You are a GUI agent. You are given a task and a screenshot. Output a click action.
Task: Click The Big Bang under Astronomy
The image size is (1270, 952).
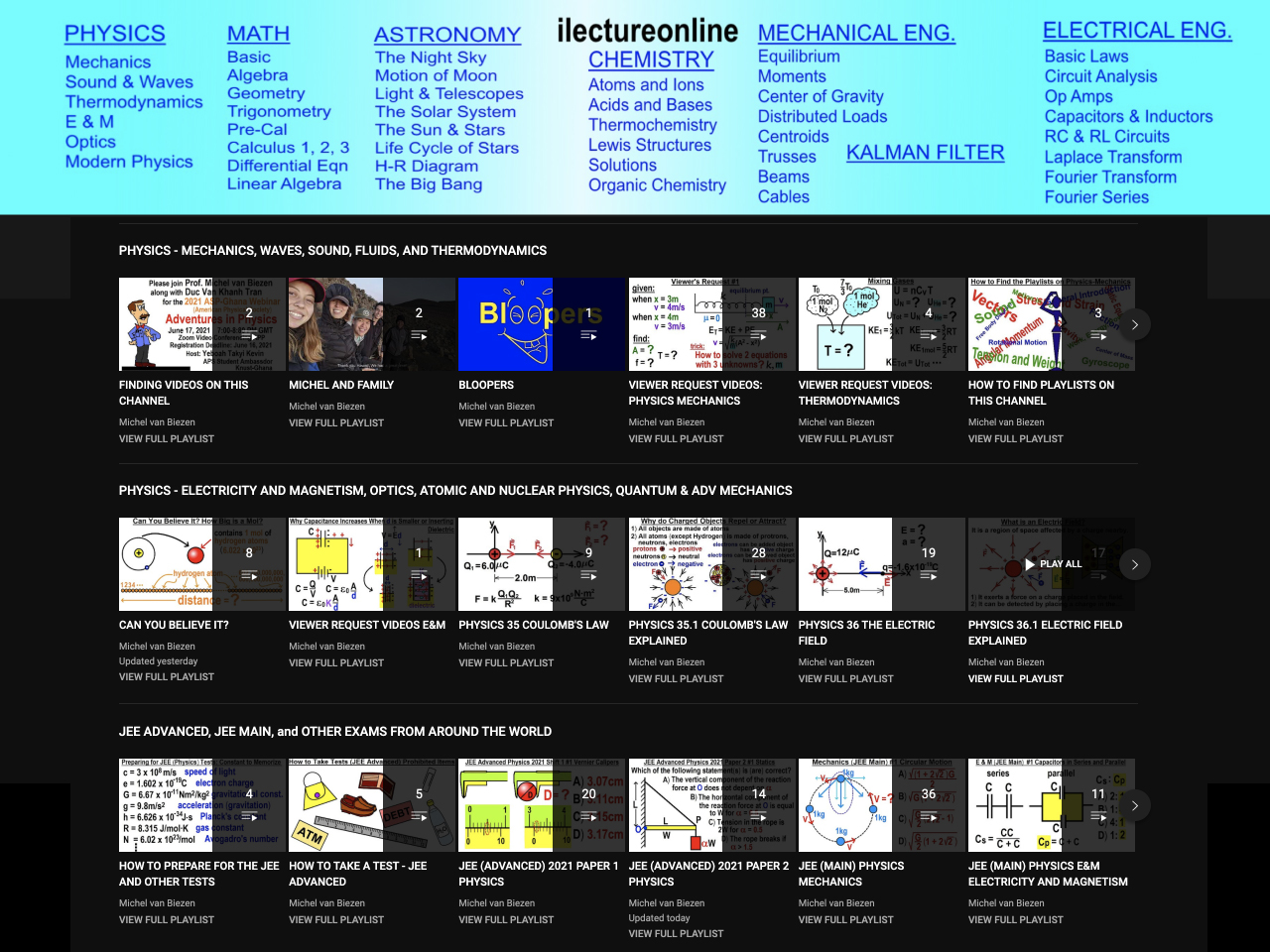point(429,183)
